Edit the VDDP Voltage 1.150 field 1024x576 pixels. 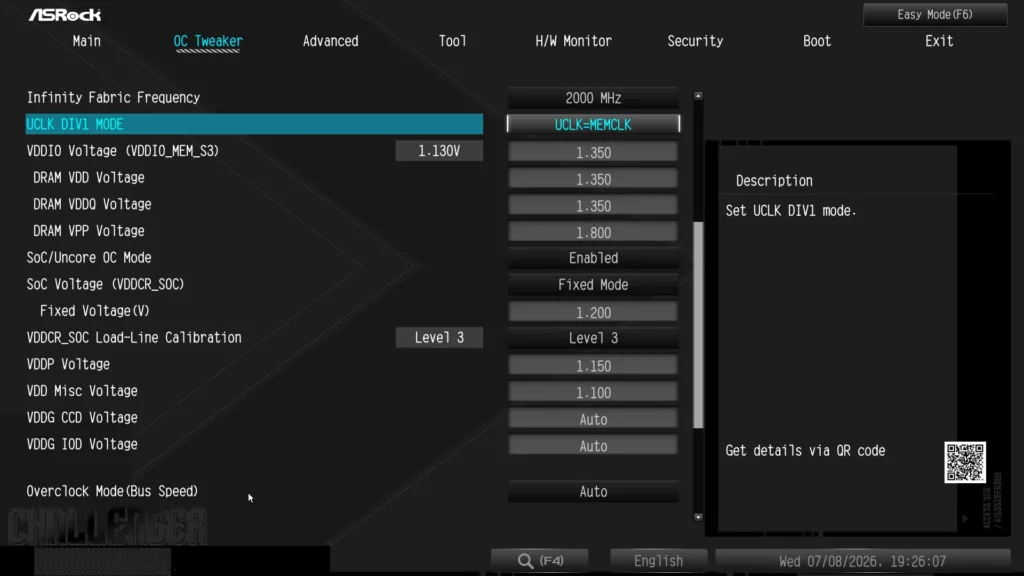(x=593, y=366)
